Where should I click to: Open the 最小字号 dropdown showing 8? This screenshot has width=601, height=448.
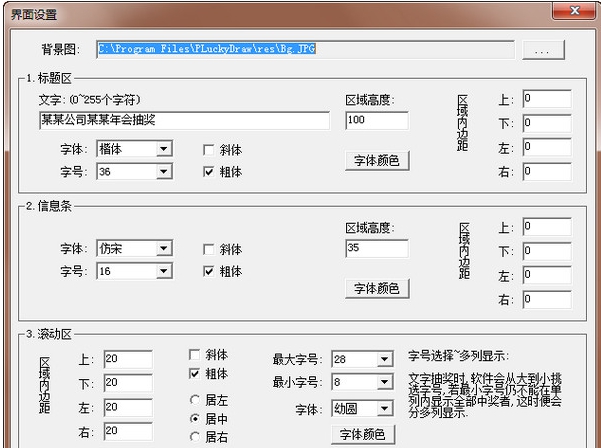click(363, 382)
